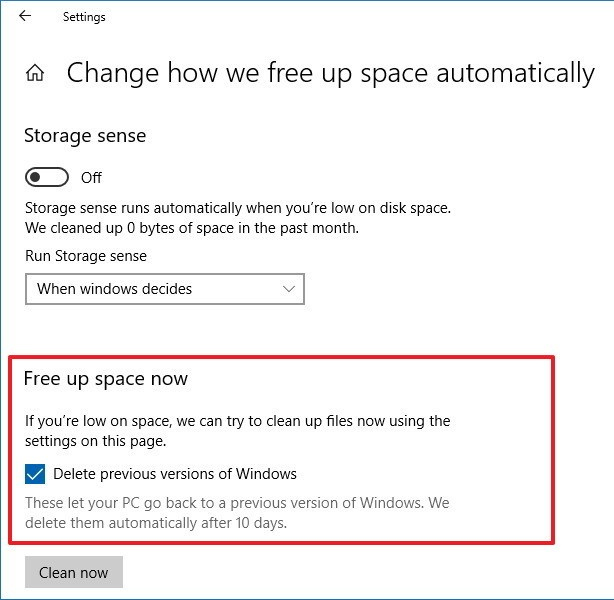The image size is (614, 600).
Task: Click the "If you're low on space" paragraph
Action: (x=238, y=421)
